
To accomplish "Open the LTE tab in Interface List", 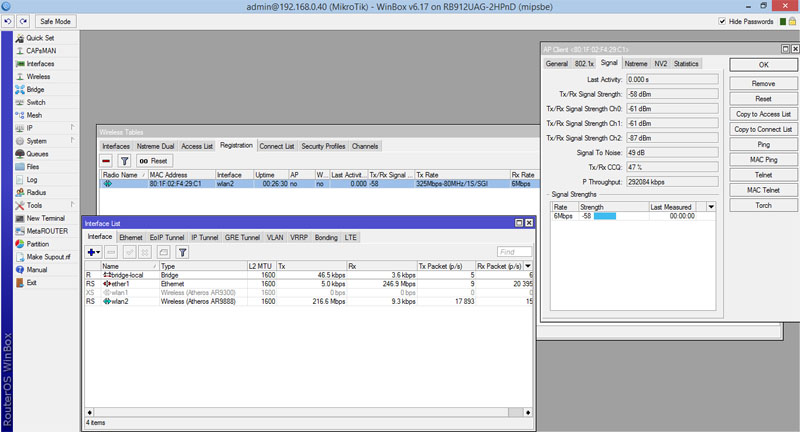I will [x=351, y=238].
